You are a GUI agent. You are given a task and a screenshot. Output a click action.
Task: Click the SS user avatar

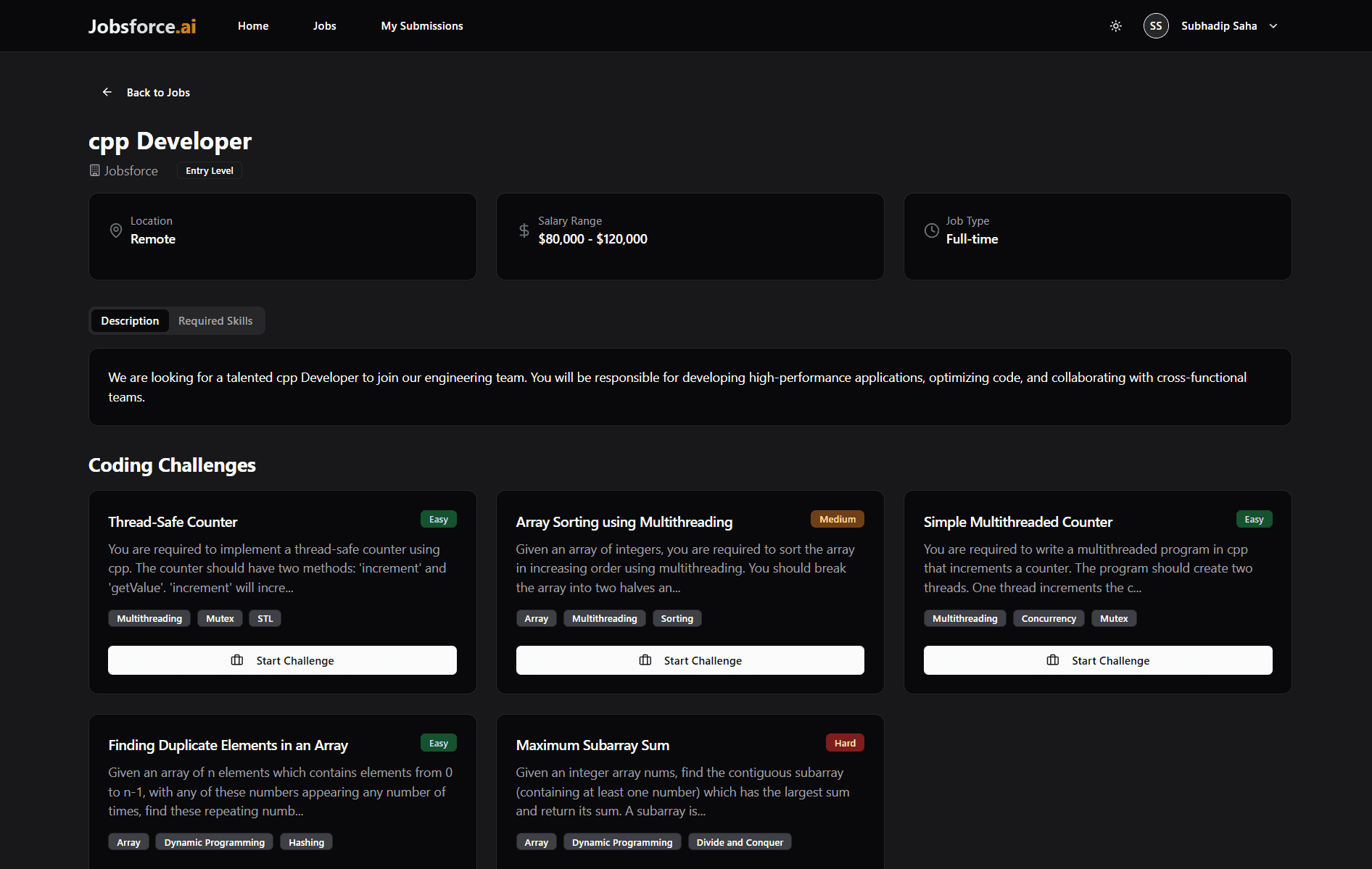[x=1155, y=26]
